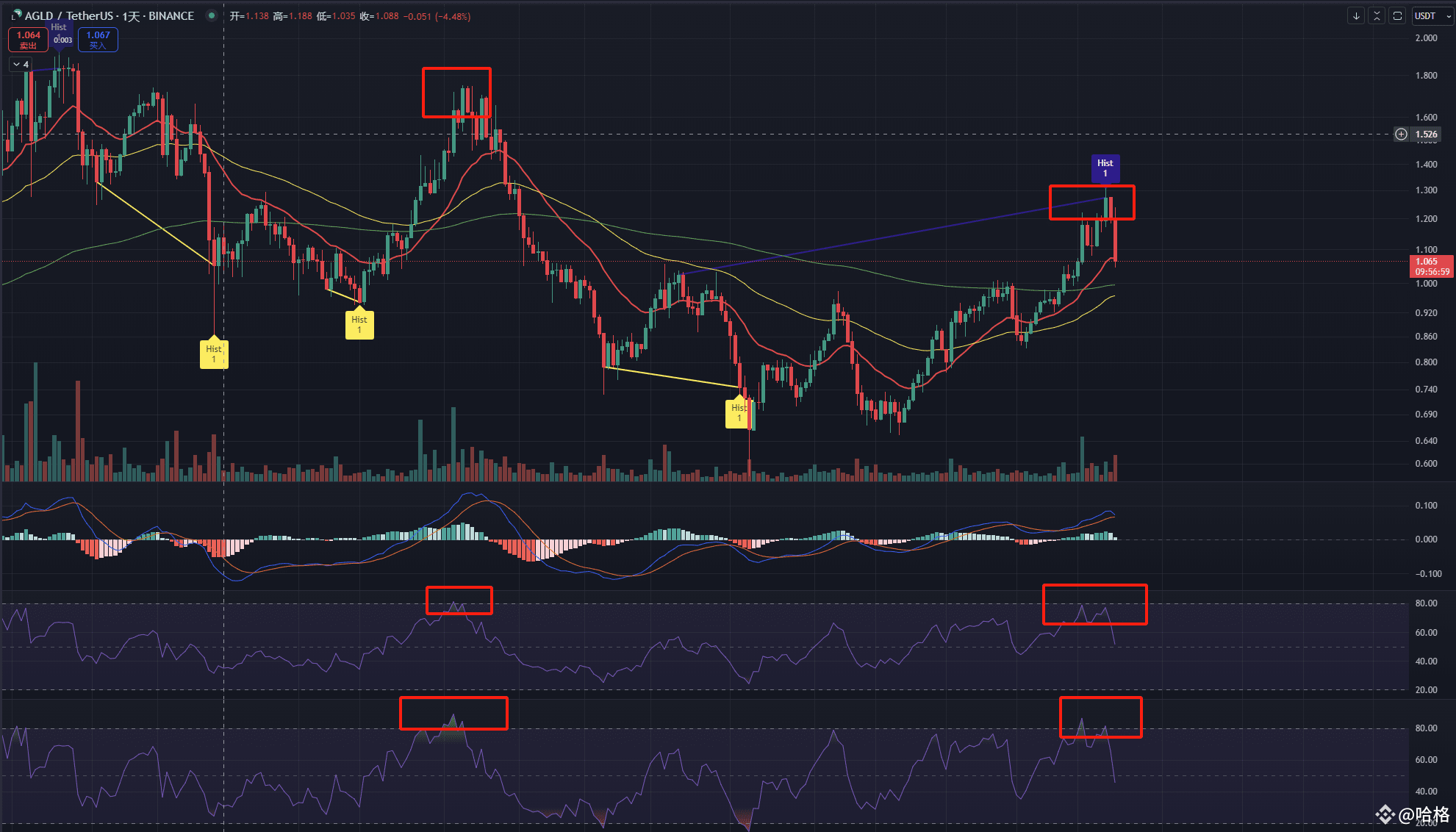
Task: Click the maximize chart pane icon
Action: (x=1397, y=15)
